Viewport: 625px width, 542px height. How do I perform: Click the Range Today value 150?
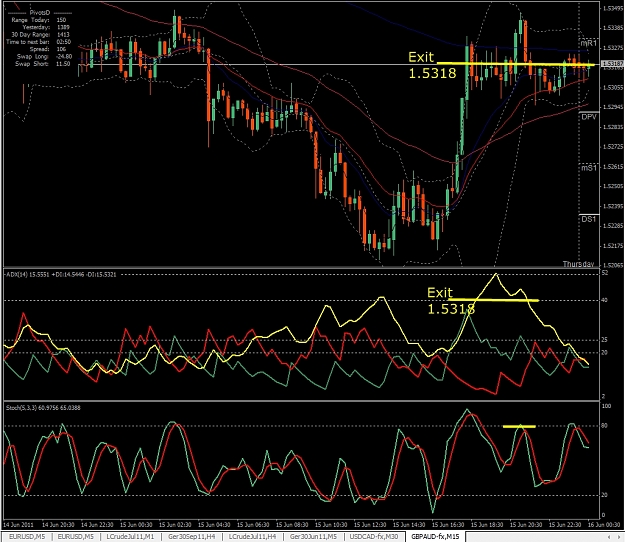[x=61, y=20]
